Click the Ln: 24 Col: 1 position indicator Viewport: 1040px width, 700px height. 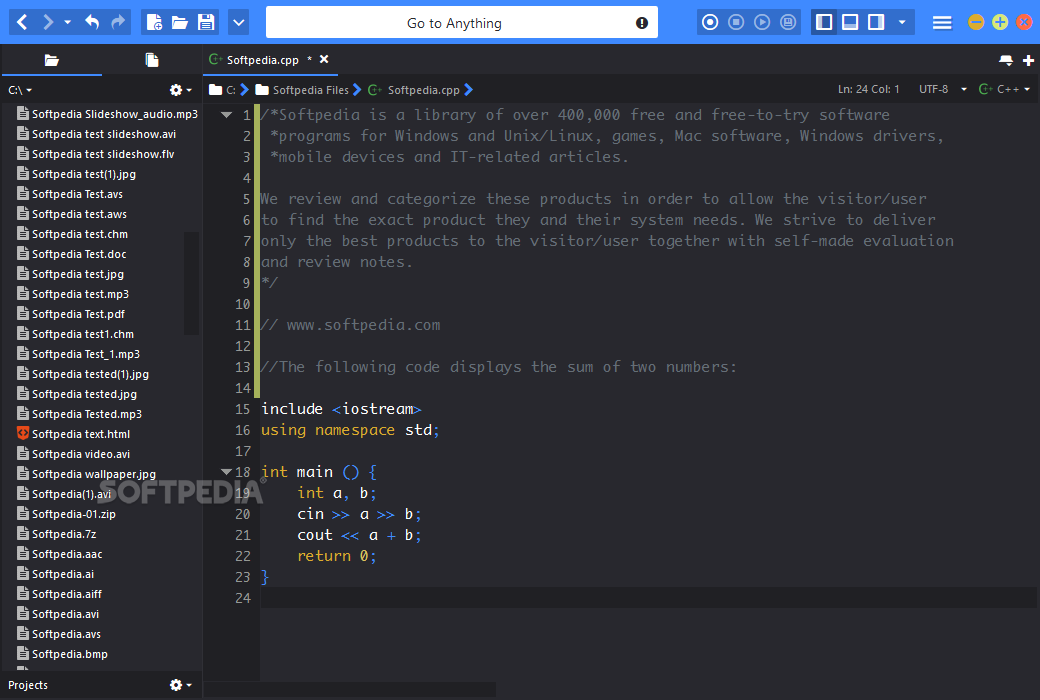[x=868, y=89]
